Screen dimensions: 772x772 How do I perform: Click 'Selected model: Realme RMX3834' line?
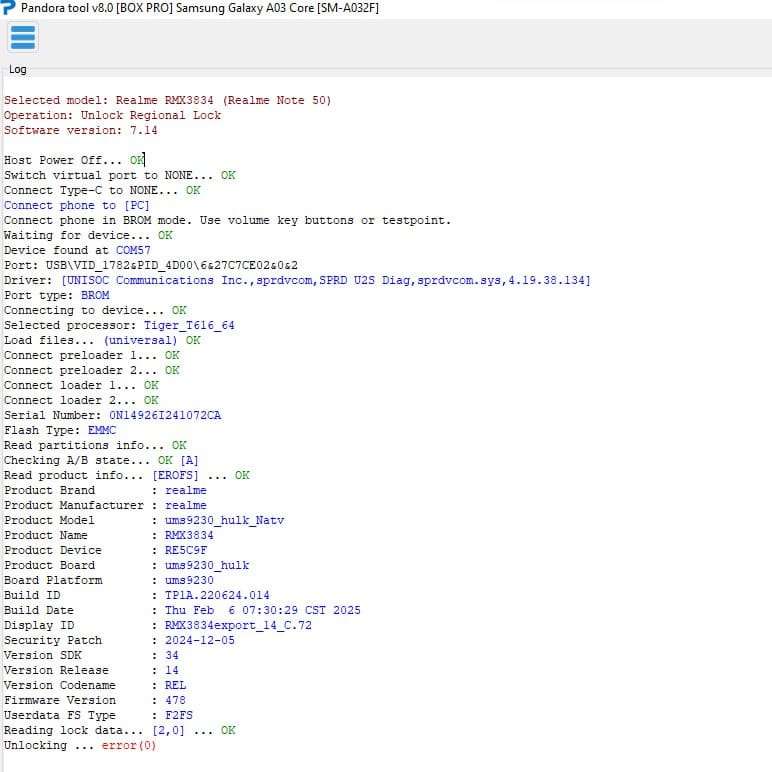pos(167,100)
